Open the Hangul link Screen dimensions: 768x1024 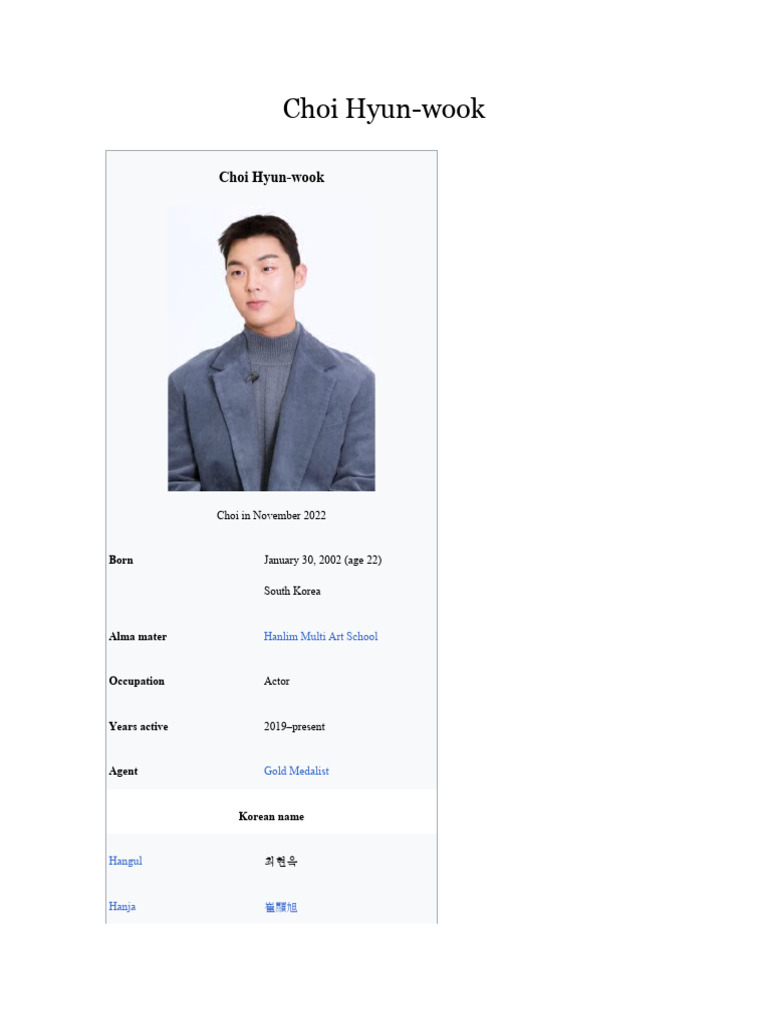click(125, 861)
